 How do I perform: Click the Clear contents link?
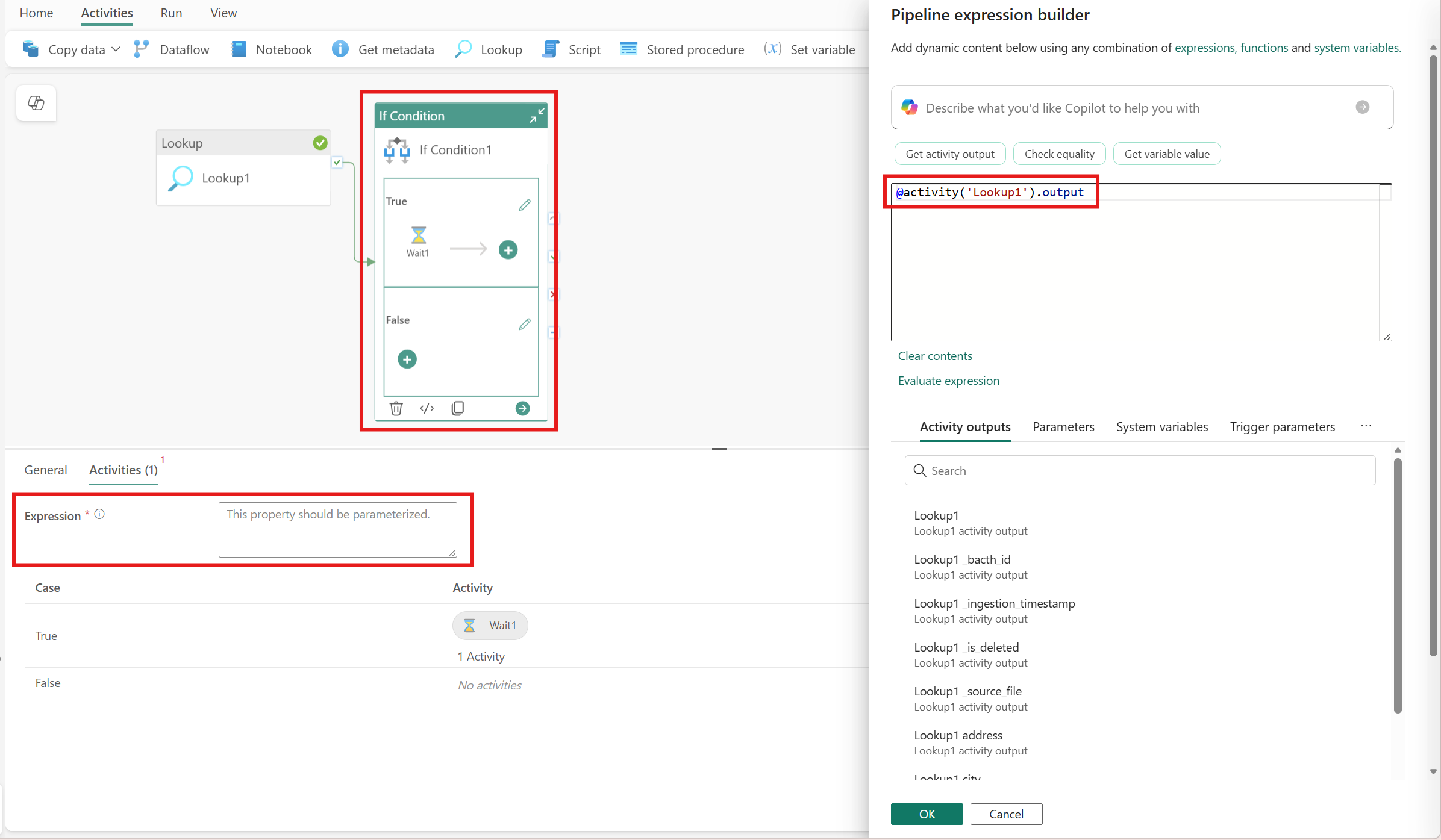click(x=934, y=356)
